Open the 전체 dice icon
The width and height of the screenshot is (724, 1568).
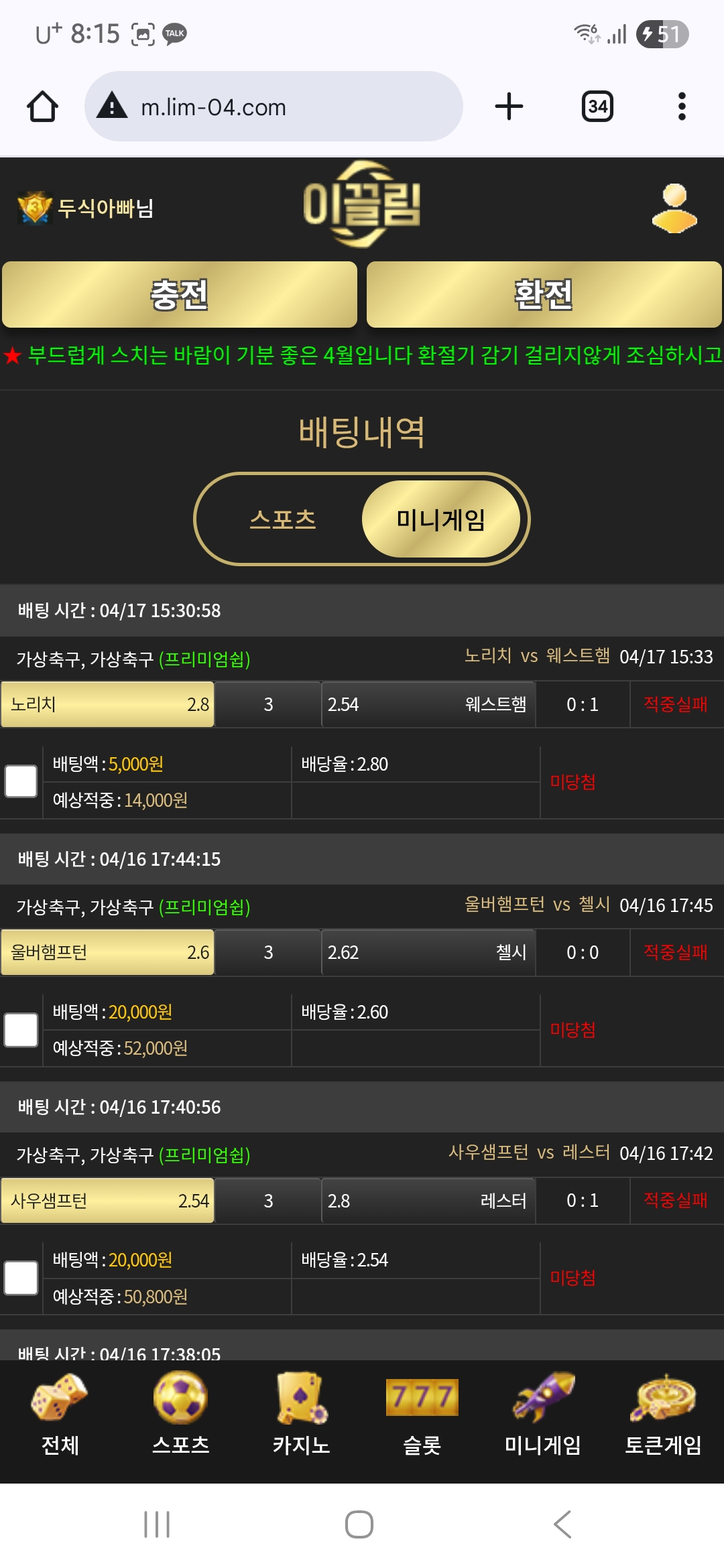click(x=60, y=1396)
